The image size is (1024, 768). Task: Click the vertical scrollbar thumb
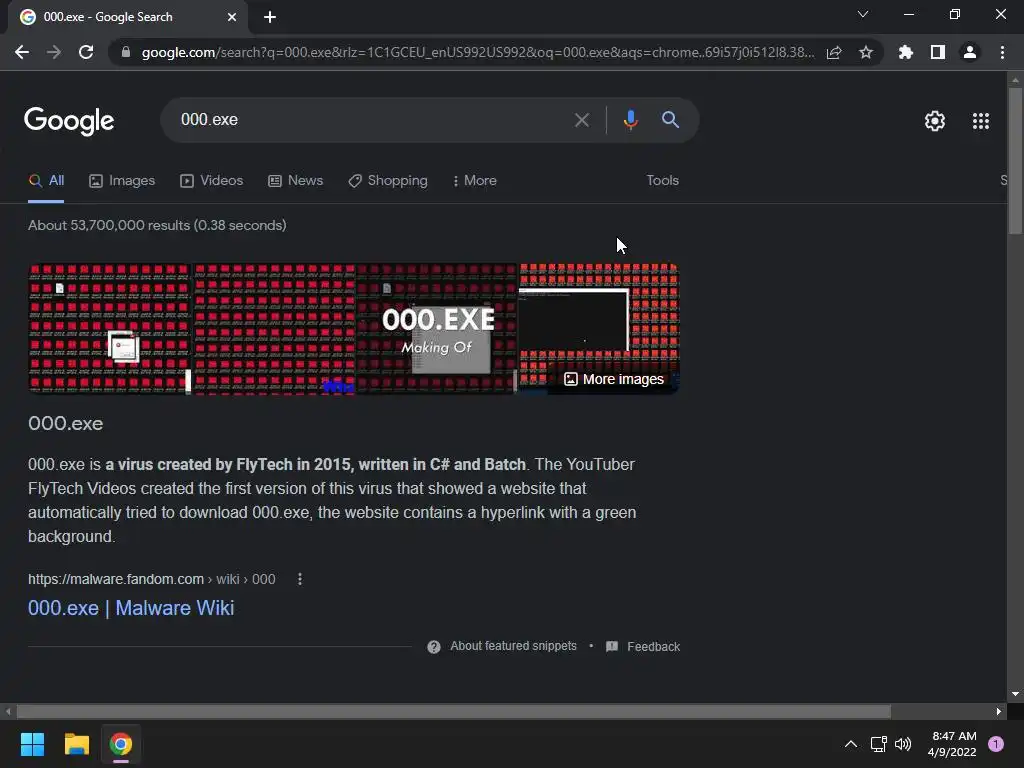1015,160
